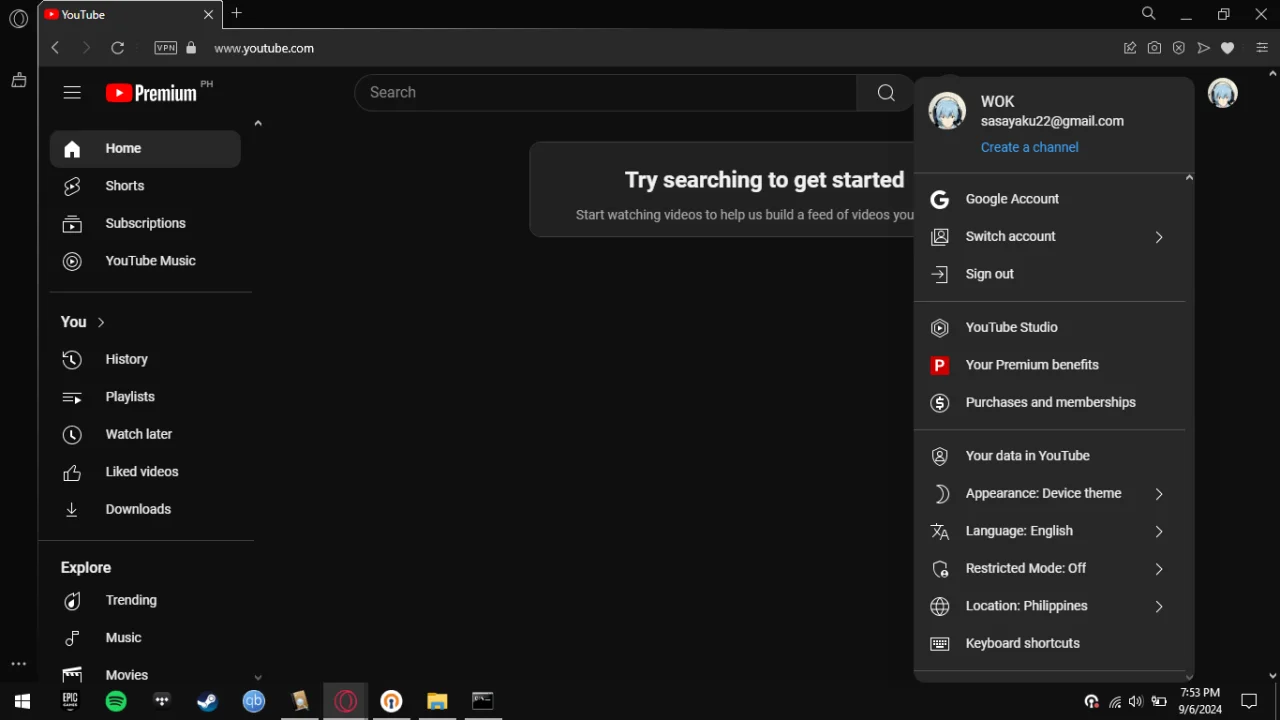Open the Windows Start menu
Viewport: 1280px width, 720px height.
pos(22,701)
